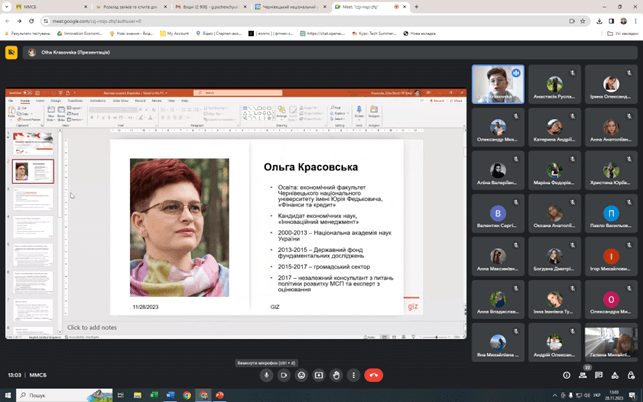
Task: Open the Chrome browser menu
Action: [x=634, y=20]
